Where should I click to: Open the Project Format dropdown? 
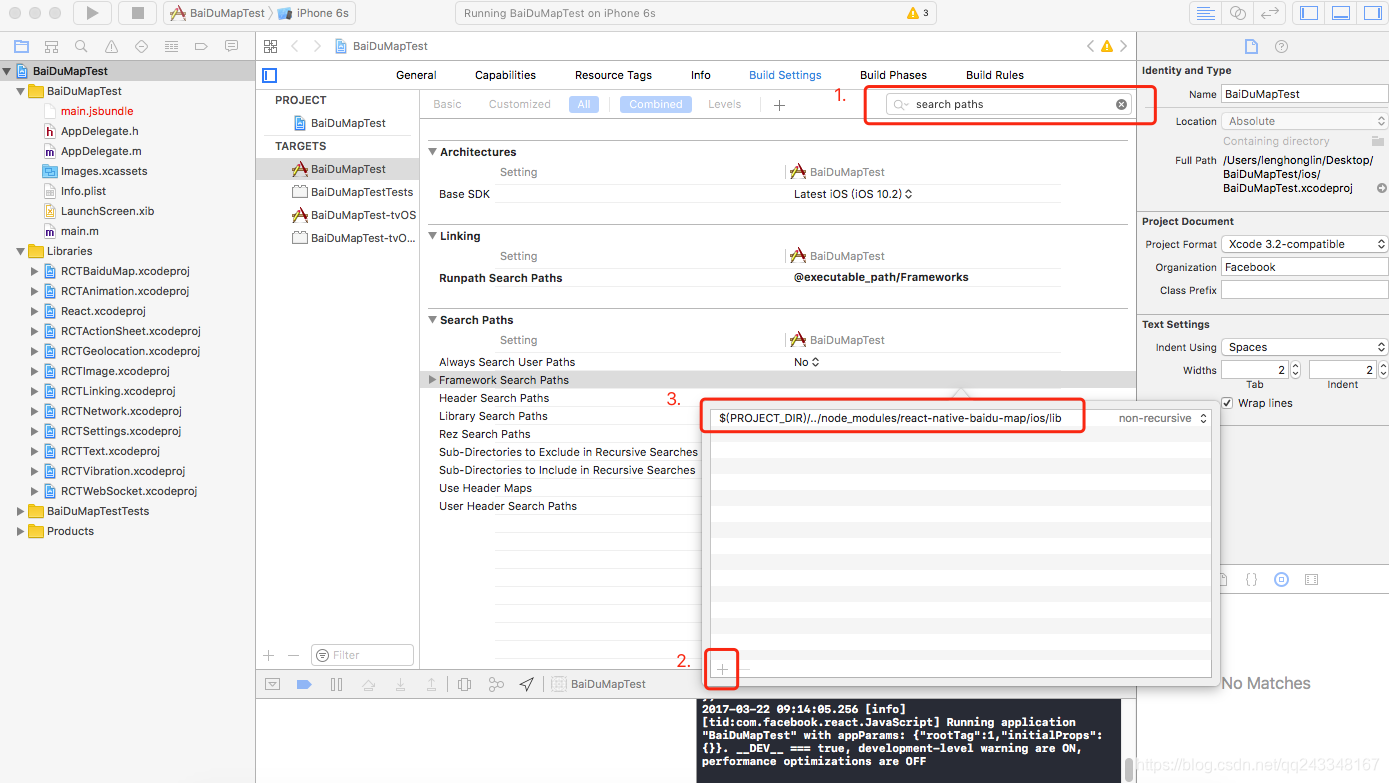1305,244
